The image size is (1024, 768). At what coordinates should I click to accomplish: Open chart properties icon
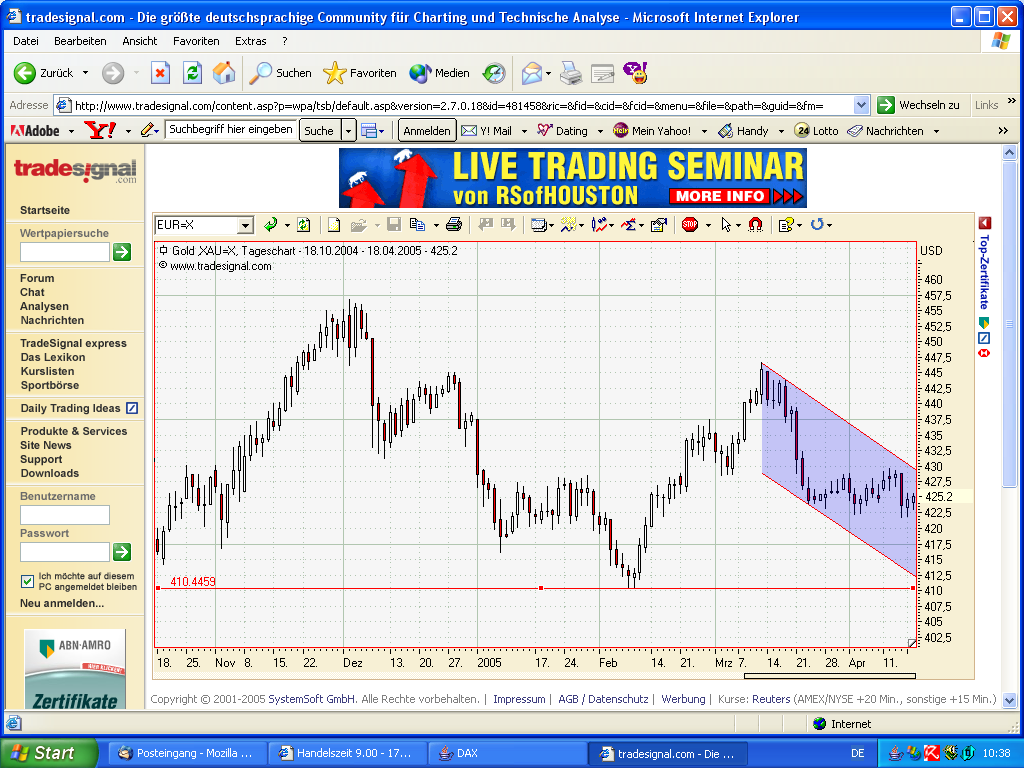tap(659, 225)
